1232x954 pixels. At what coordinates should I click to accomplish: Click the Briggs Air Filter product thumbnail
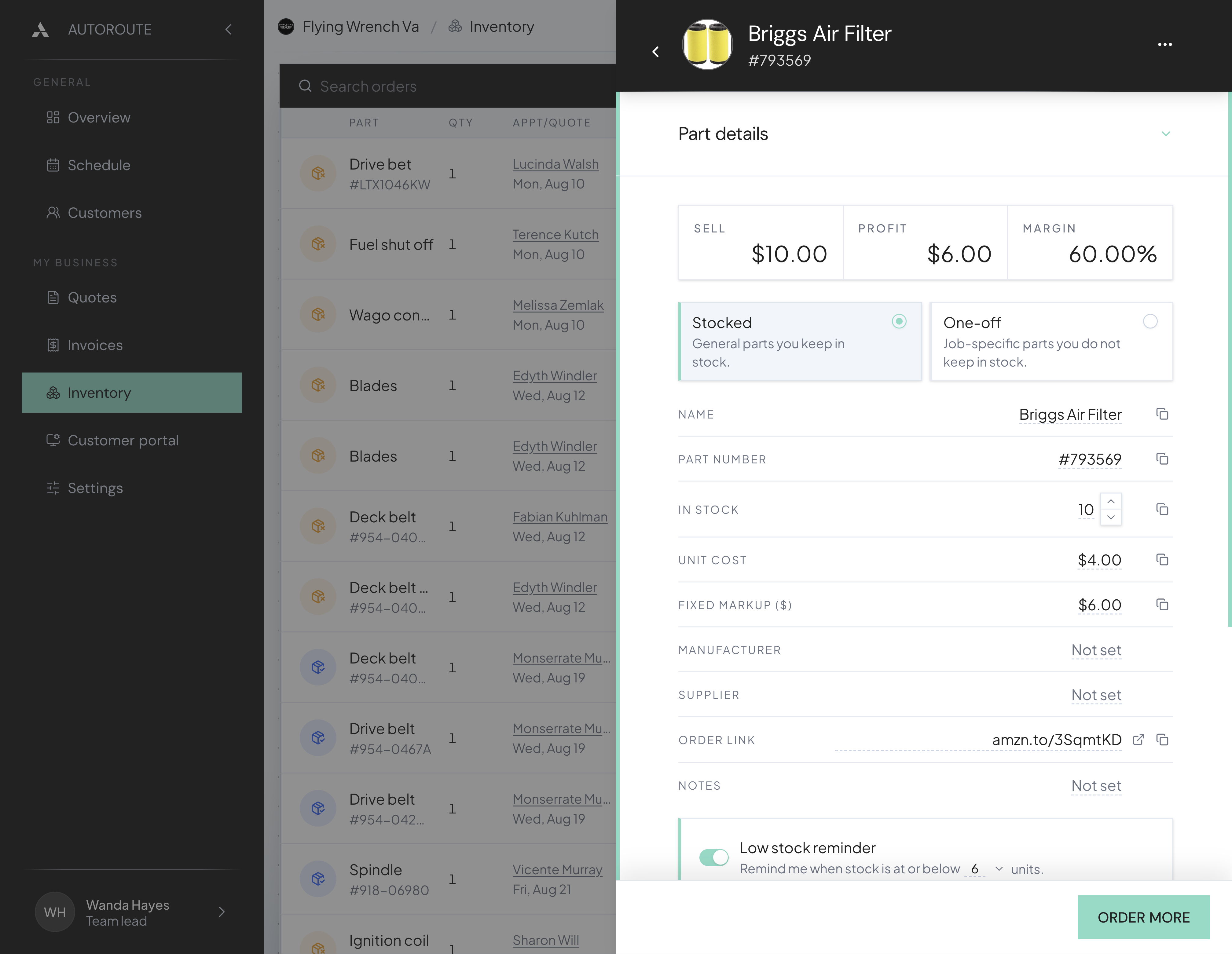(x=707, y=45)
